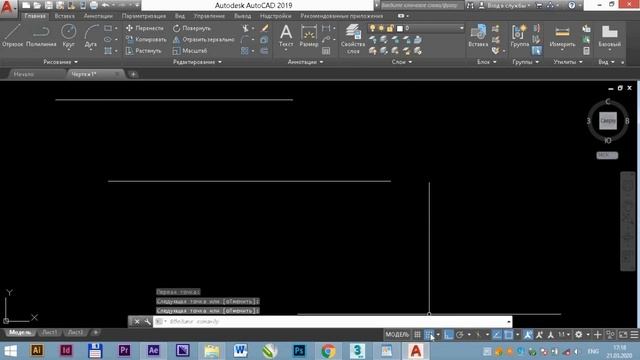The height and width of the screenshot is (360, 640).
Task: Click the hatch tool icon in Рисование
Action: click(108, 51)
